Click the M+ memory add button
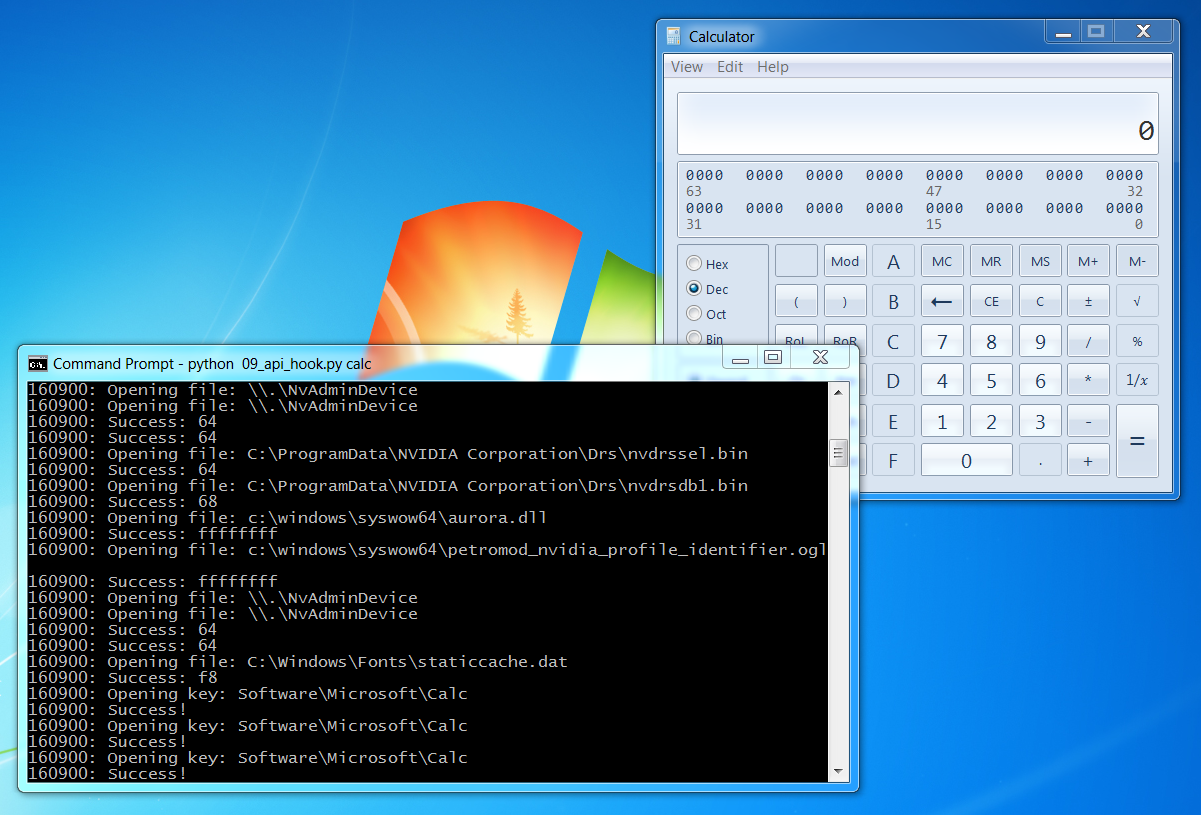The height and width of the screenshot is (815, 1201). click(1088, 261)
